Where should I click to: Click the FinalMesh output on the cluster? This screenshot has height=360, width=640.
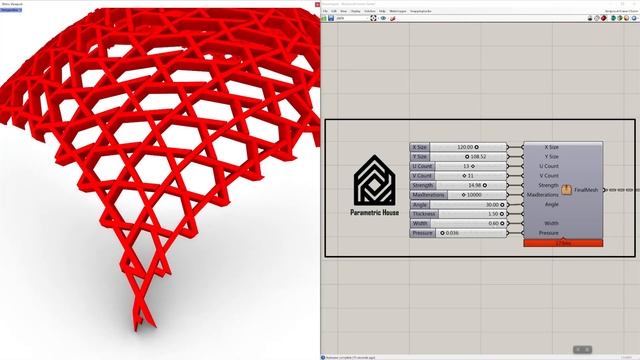(586, 190)
